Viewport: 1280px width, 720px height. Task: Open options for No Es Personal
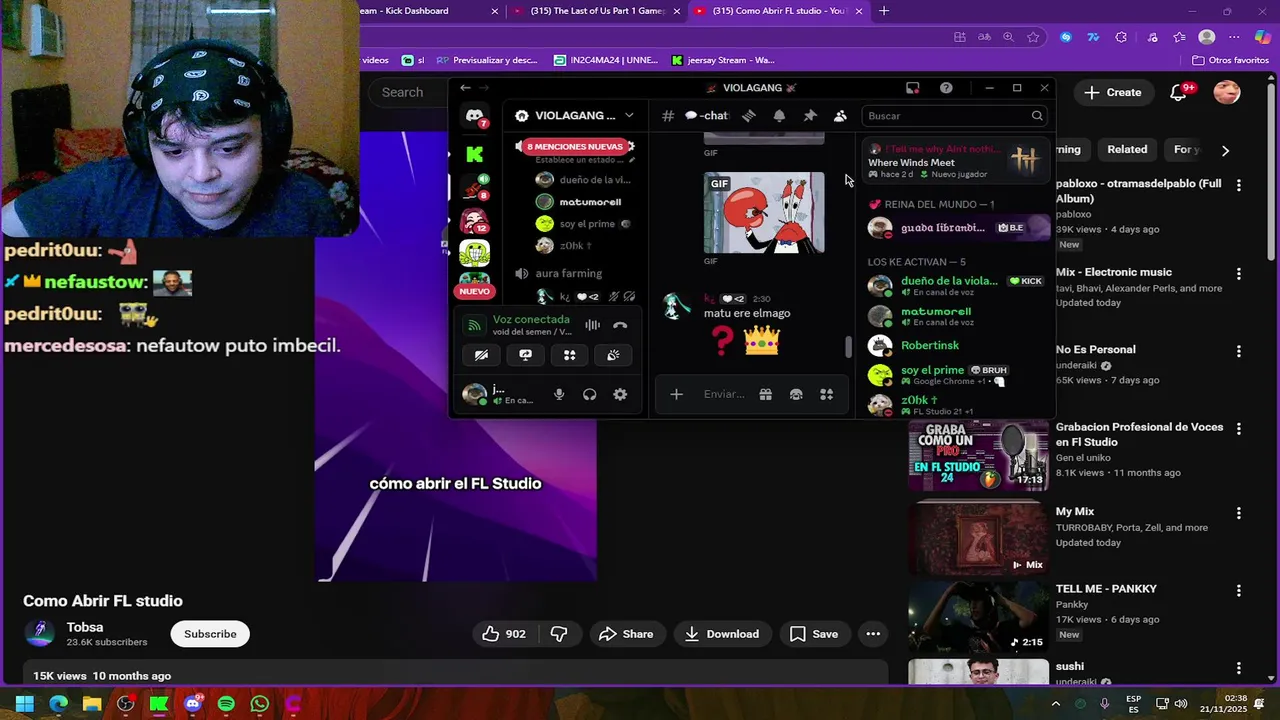click(1239, 351)
